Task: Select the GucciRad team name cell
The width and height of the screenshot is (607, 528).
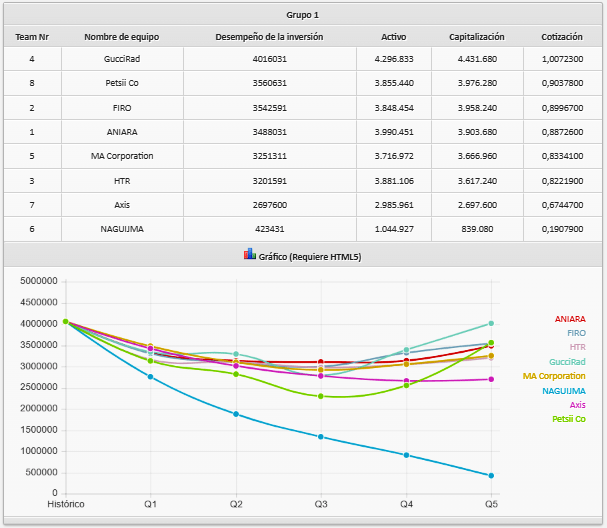Action: coord(122,59)
